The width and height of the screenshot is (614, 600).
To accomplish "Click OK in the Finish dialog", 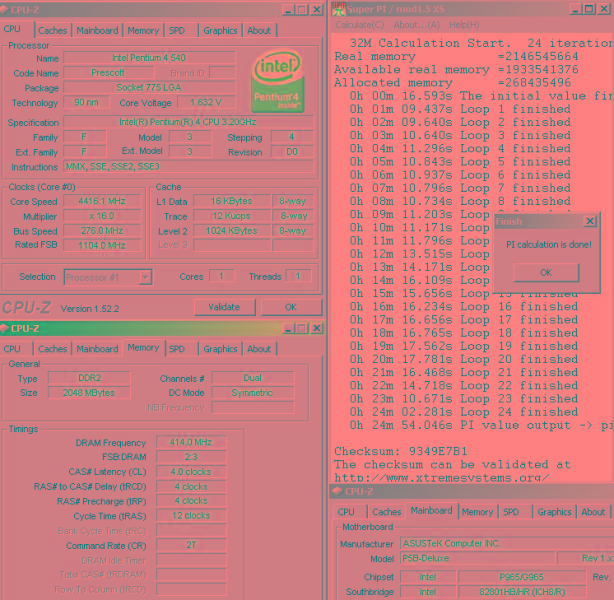I will [546, 272].
